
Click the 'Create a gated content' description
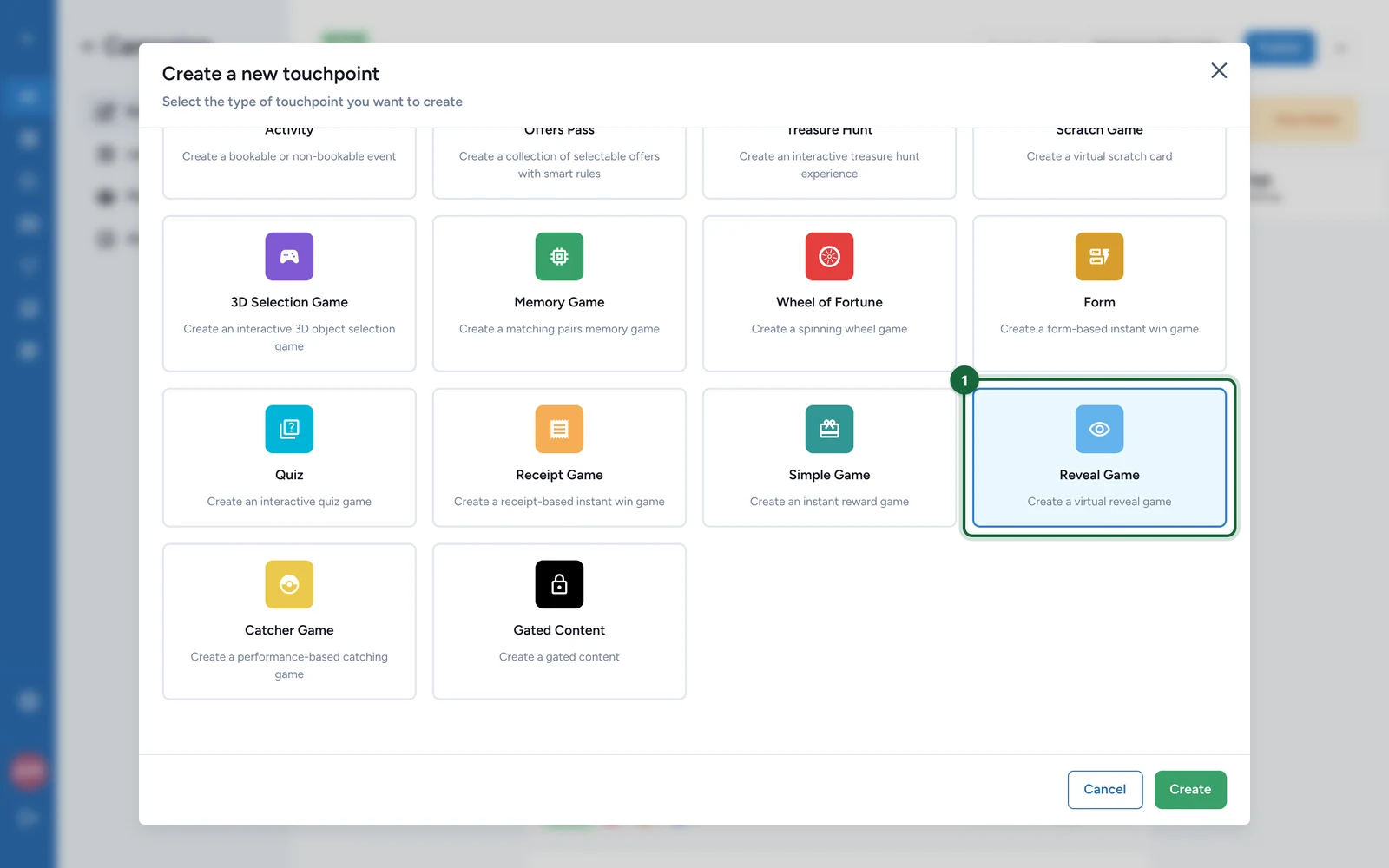(x=559, y=657)
